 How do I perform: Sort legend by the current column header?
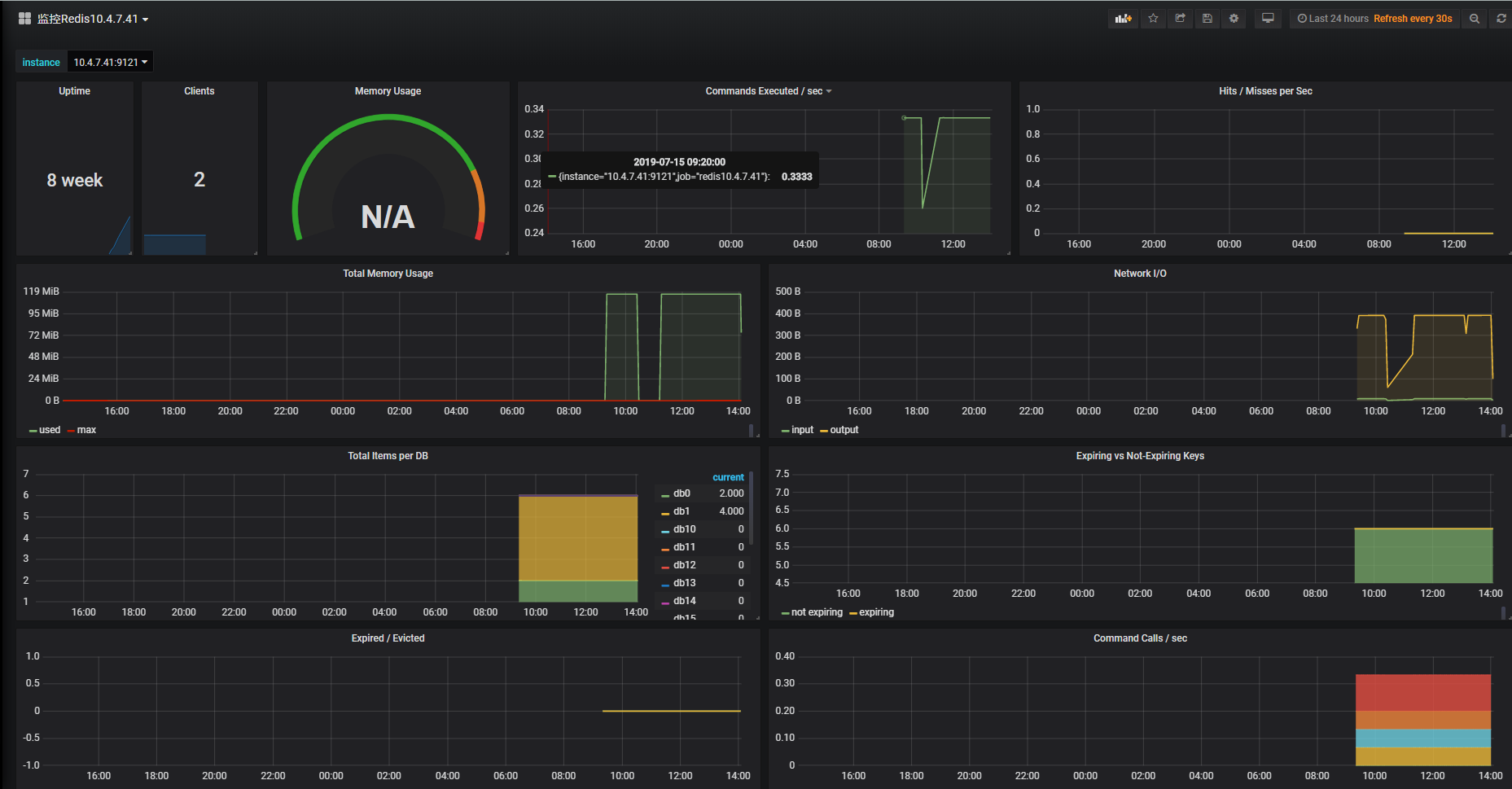pyautogui.click(x=728, y=476)
